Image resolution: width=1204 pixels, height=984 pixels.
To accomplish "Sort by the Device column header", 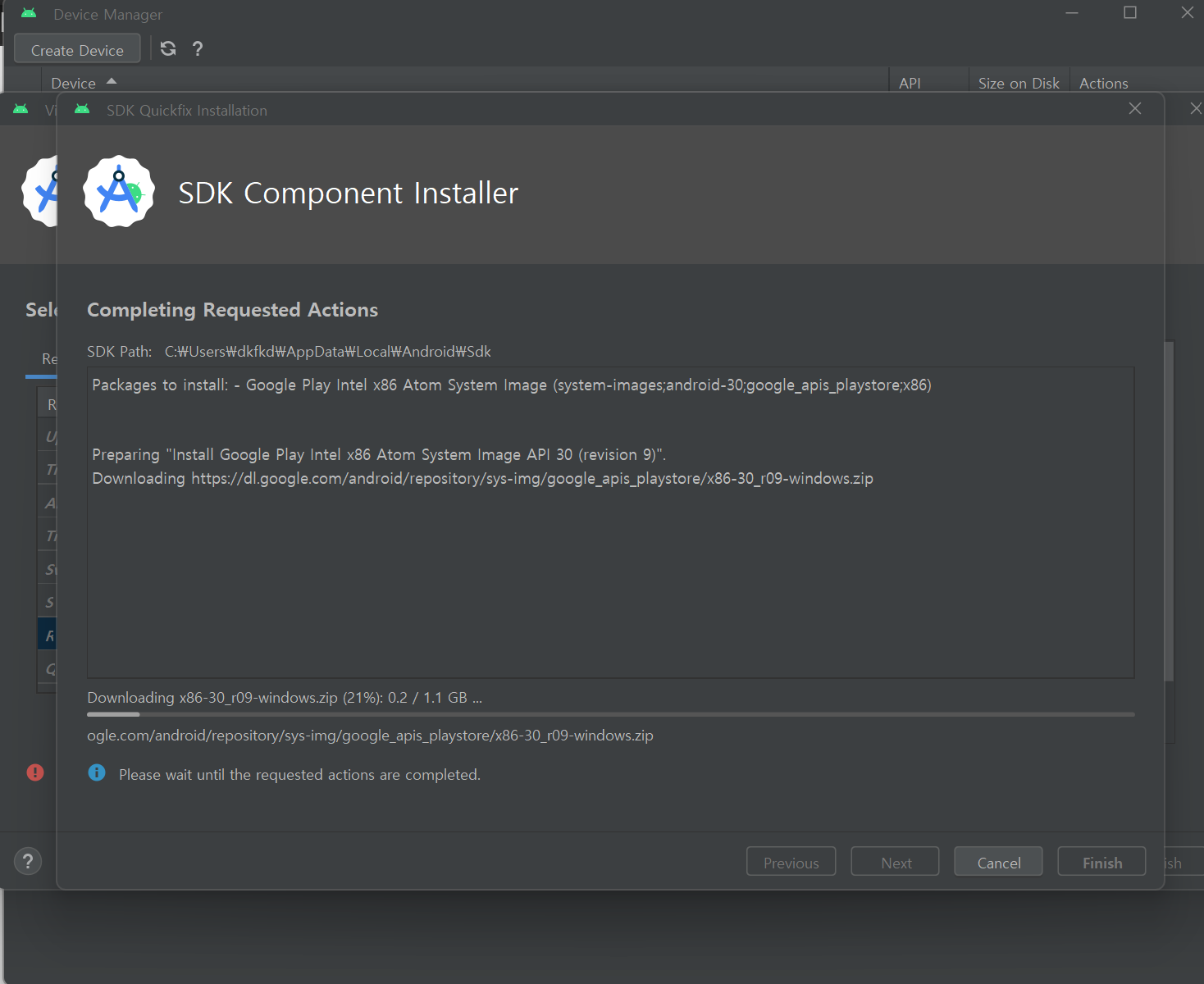I will (x=84, y=83).
